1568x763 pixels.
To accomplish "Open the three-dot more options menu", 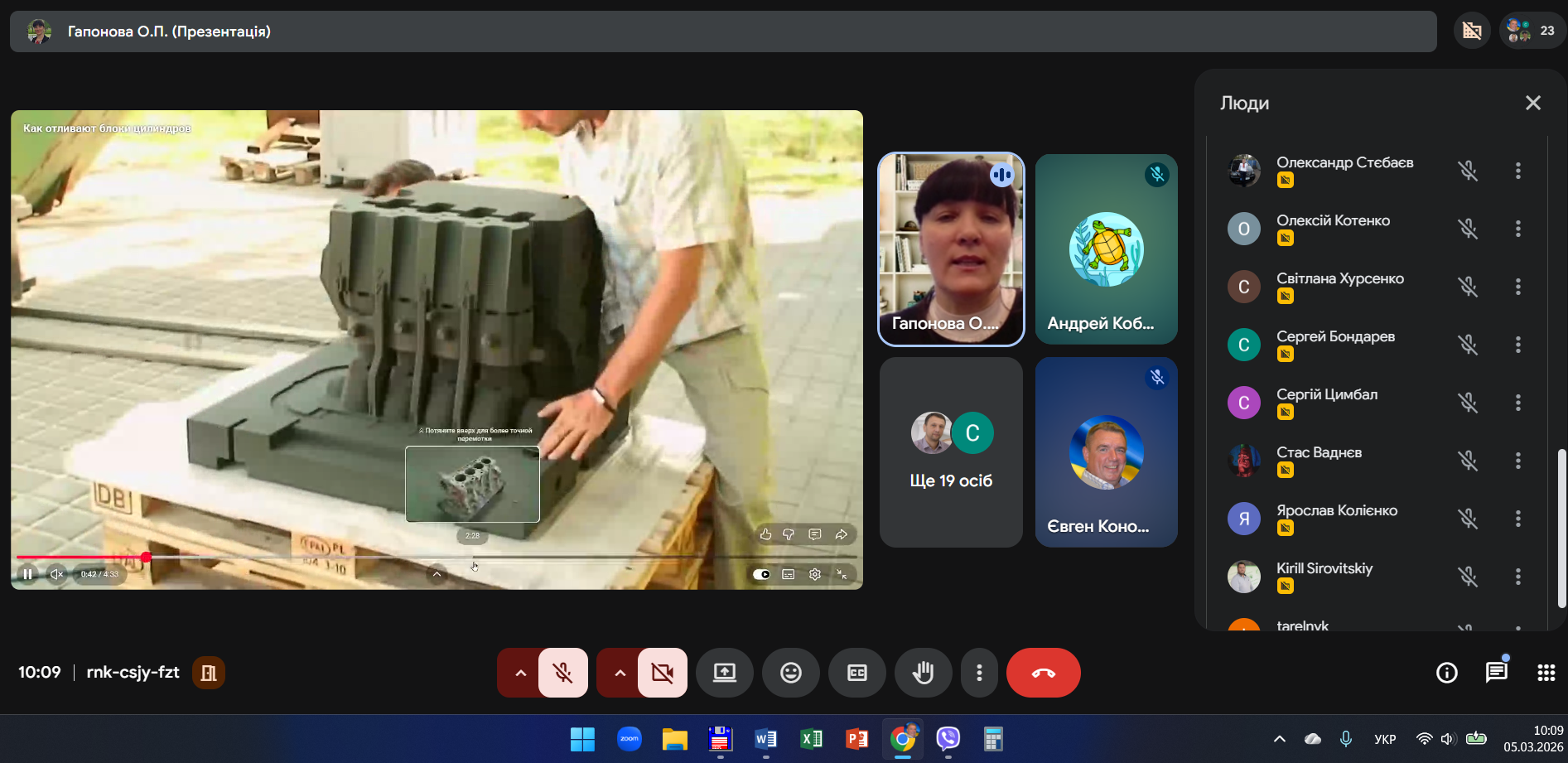I will pos(979,673).
